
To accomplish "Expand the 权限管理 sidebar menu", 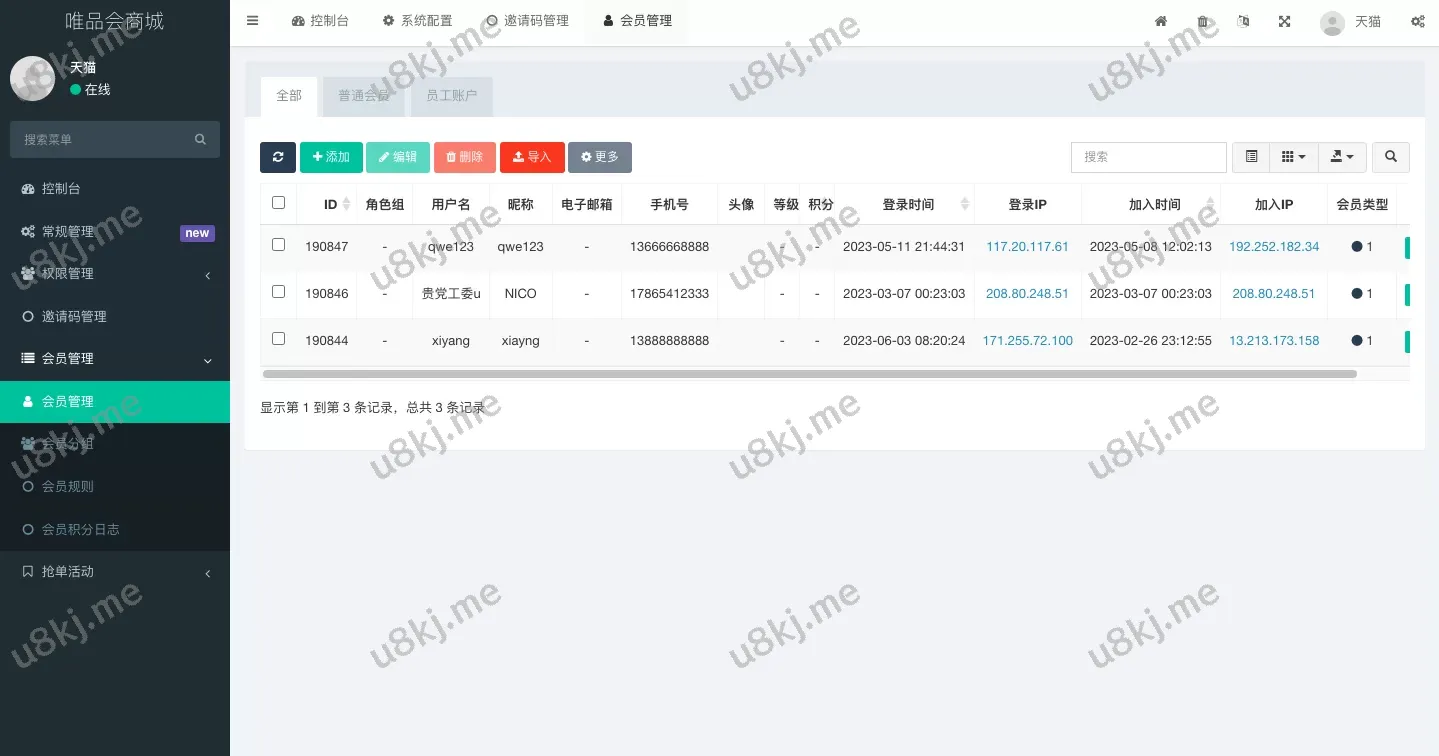I will coord(115,274).
